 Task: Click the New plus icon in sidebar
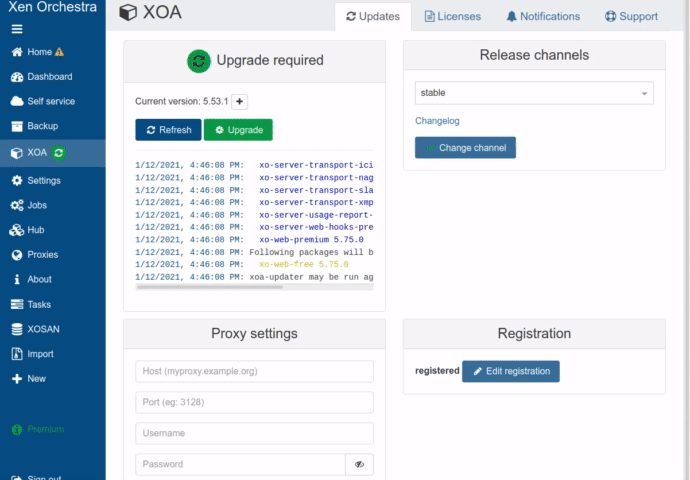[17, 379]
